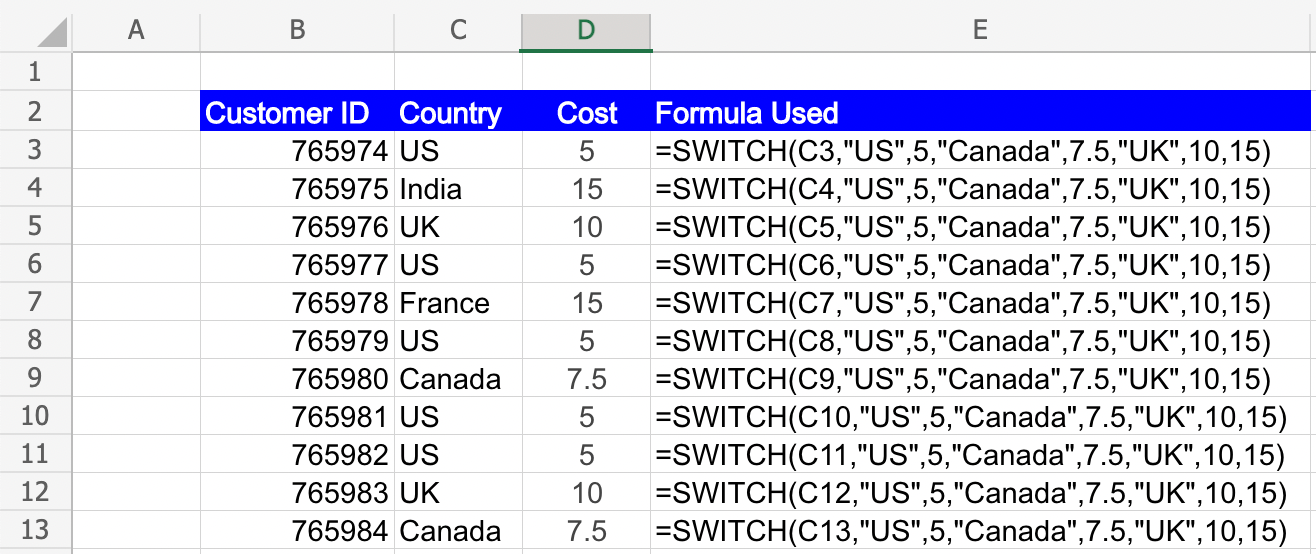Click the select-all corner triangle
Viewport: 1316px width, 554px height.
tap(53, 32)
